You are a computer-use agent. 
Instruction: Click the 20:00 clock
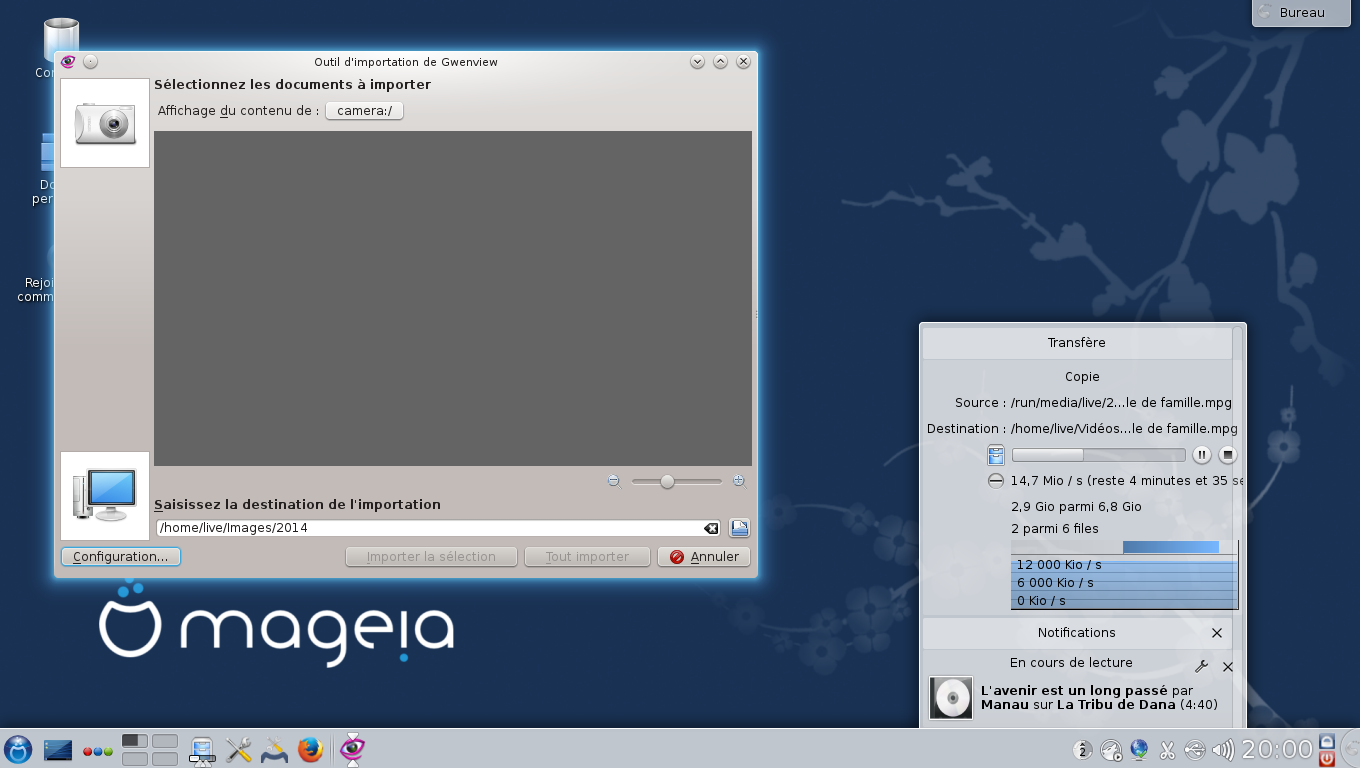(x=1276, y=750)
